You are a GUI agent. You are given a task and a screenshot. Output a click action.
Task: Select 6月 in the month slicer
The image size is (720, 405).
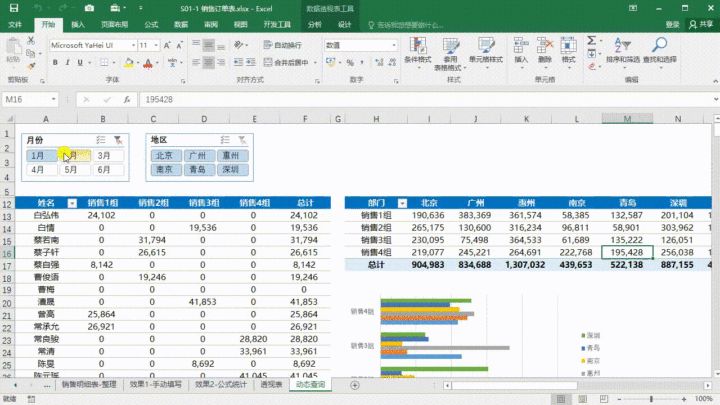(x=108, y=169)
